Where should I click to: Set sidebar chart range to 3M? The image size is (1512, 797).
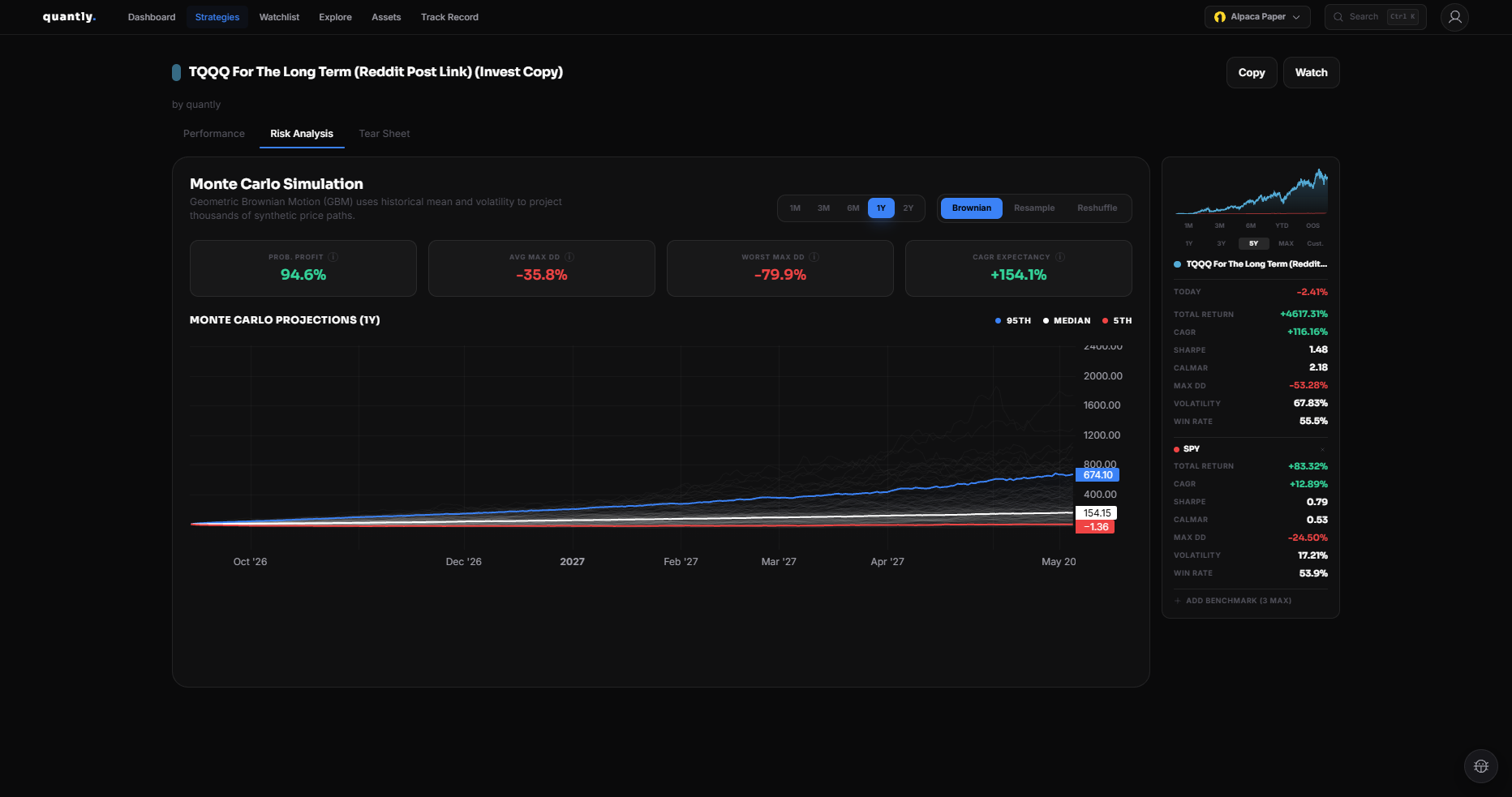(x=1219, y=226)
